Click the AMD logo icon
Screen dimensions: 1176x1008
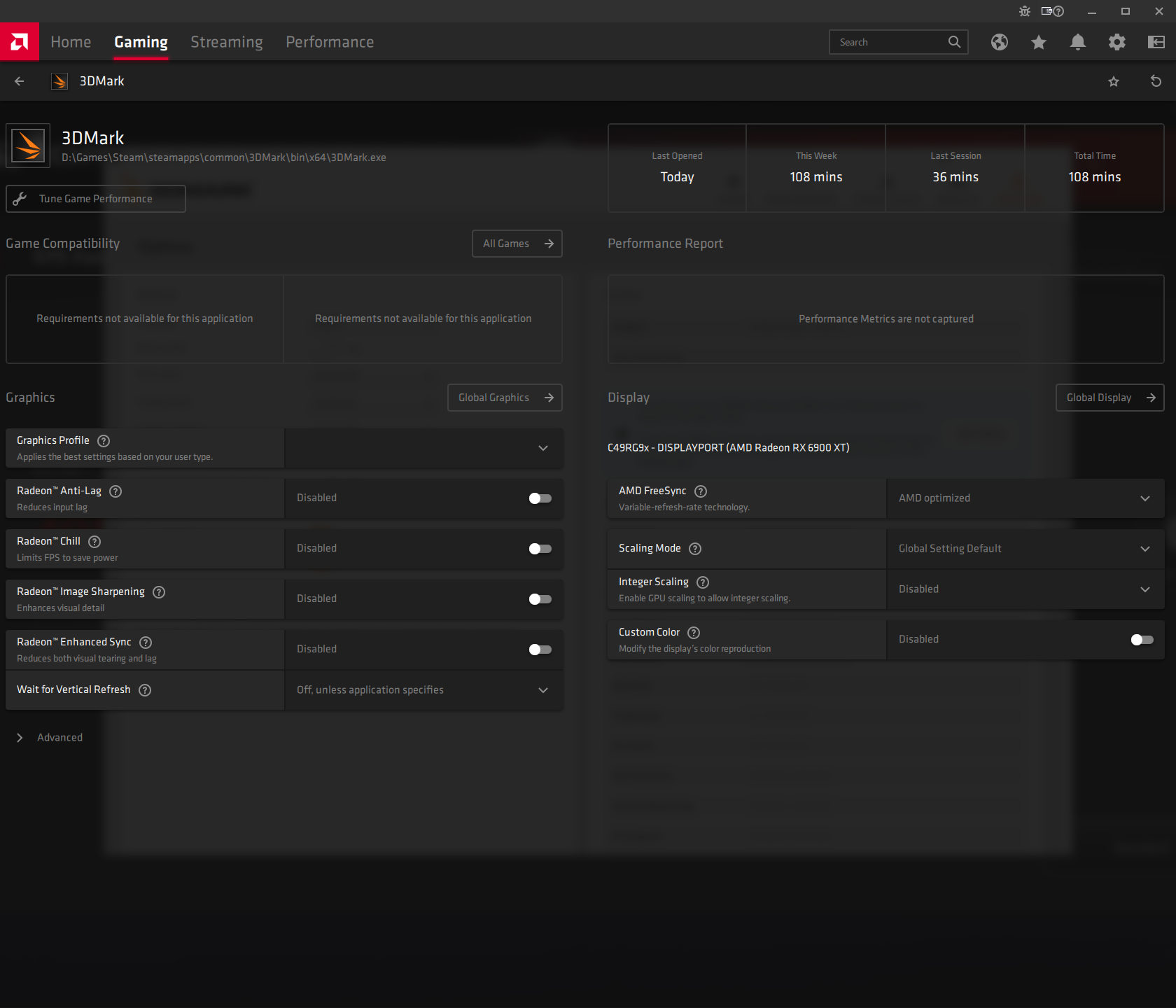point(20,42)
